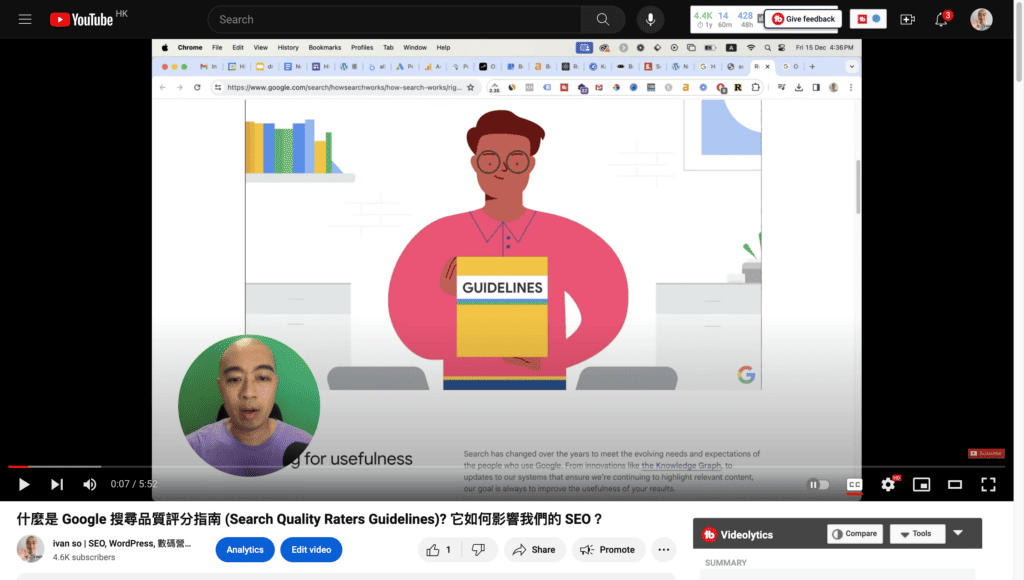Click the 4.6K subscribers text
Screen dimensions: 1024x580
click(x=84, y=557)
